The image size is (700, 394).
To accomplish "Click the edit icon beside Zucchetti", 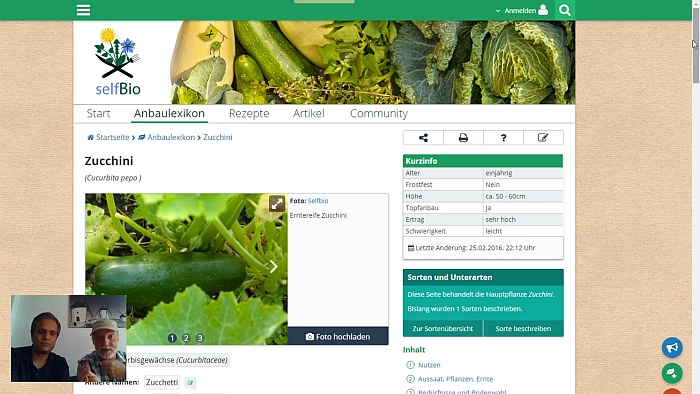I will (x=191, y=382).
